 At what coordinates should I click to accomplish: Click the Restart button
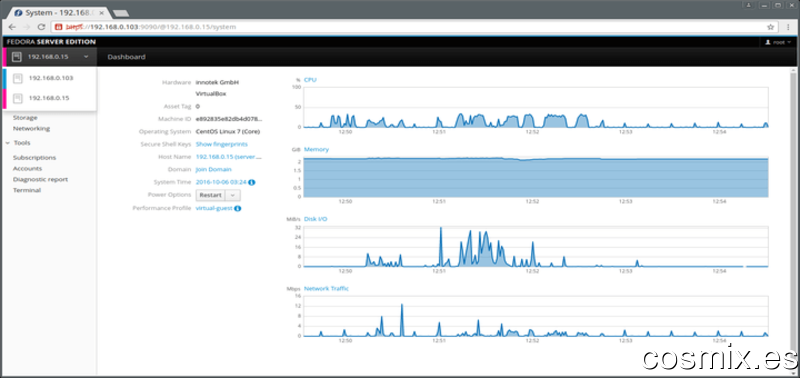pos(211,195)
